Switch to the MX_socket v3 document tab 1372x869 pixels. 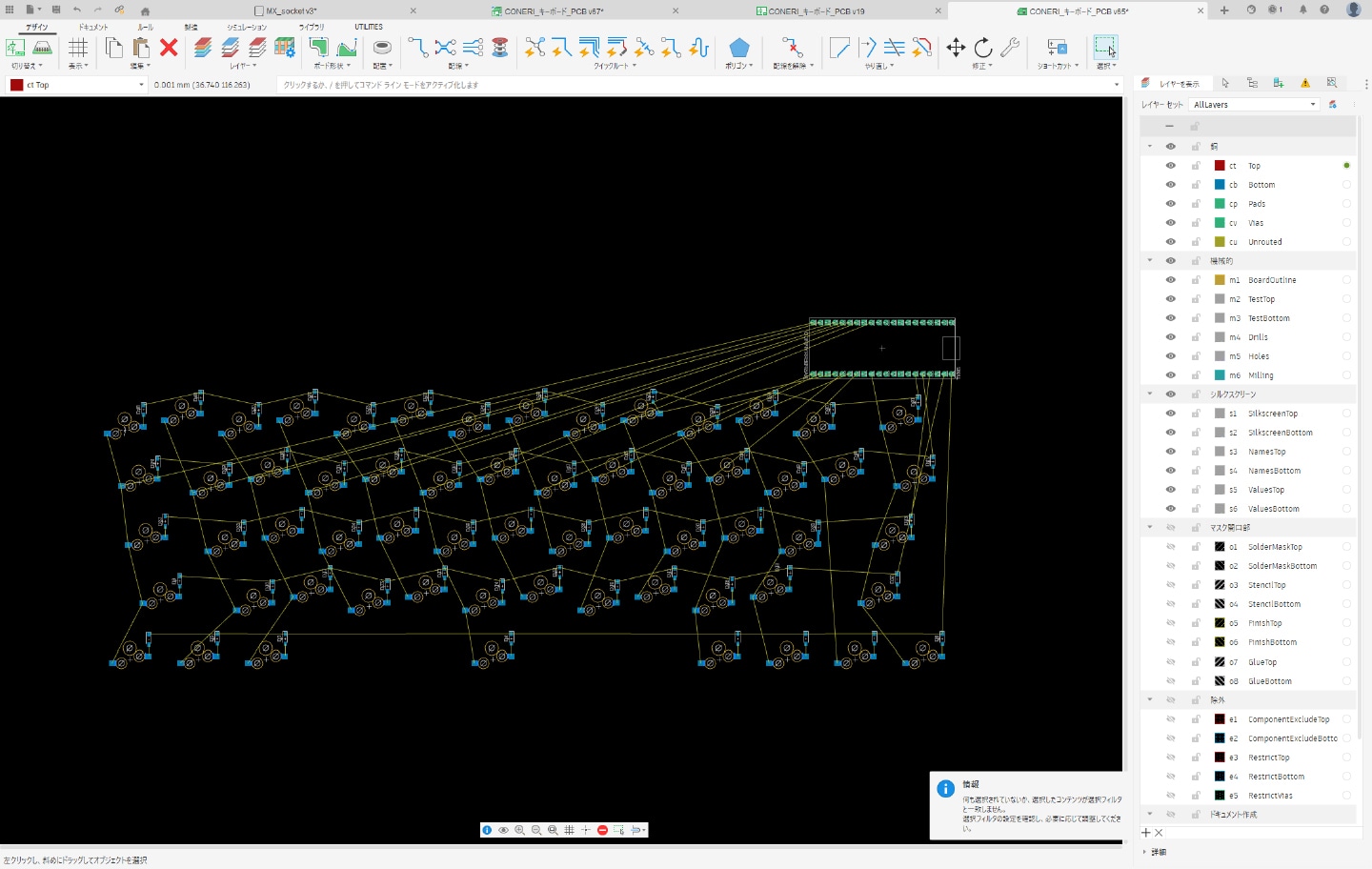tap(291, 11)
